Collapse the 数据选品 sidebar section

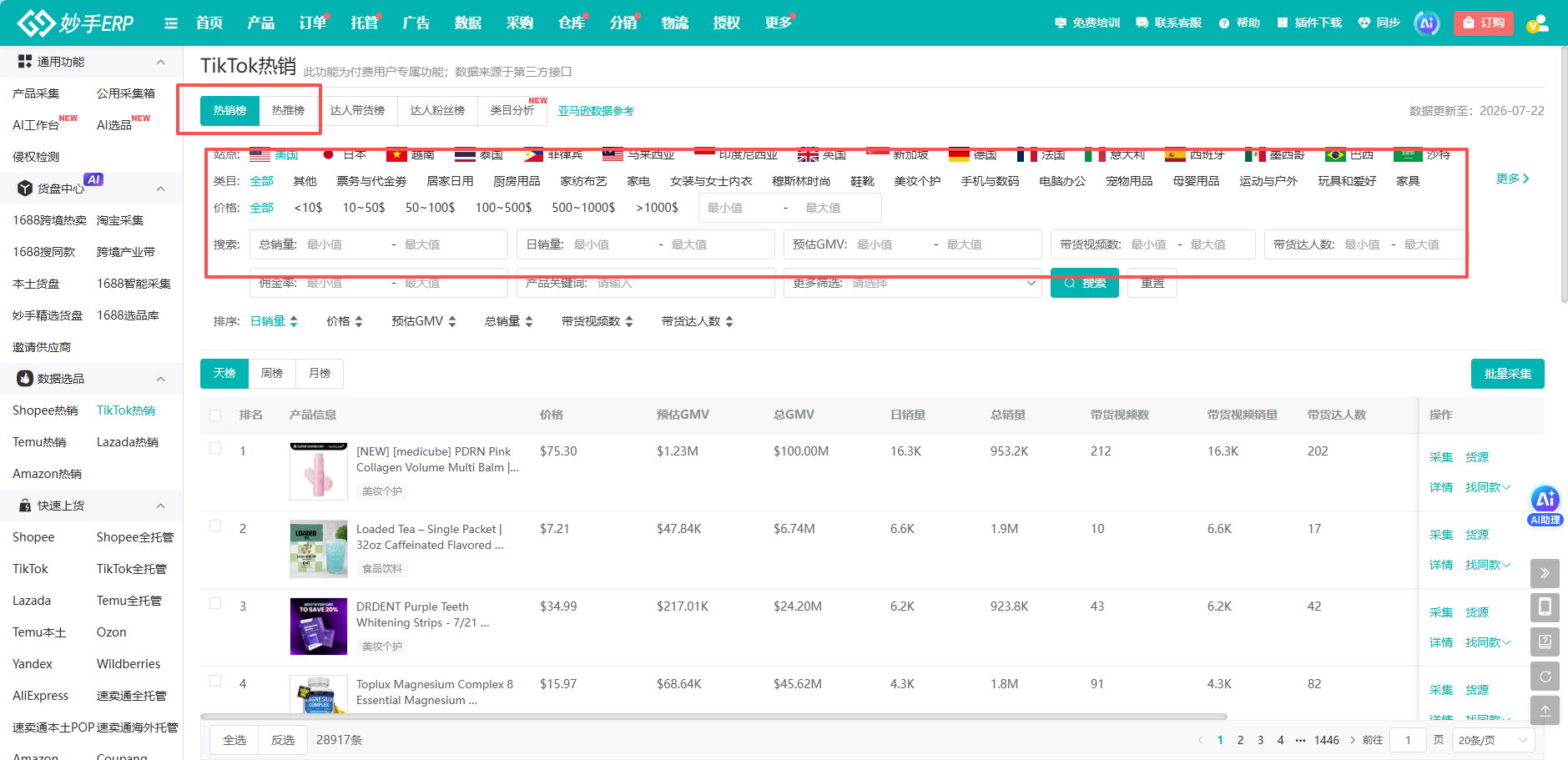click(x=160, y=379)
